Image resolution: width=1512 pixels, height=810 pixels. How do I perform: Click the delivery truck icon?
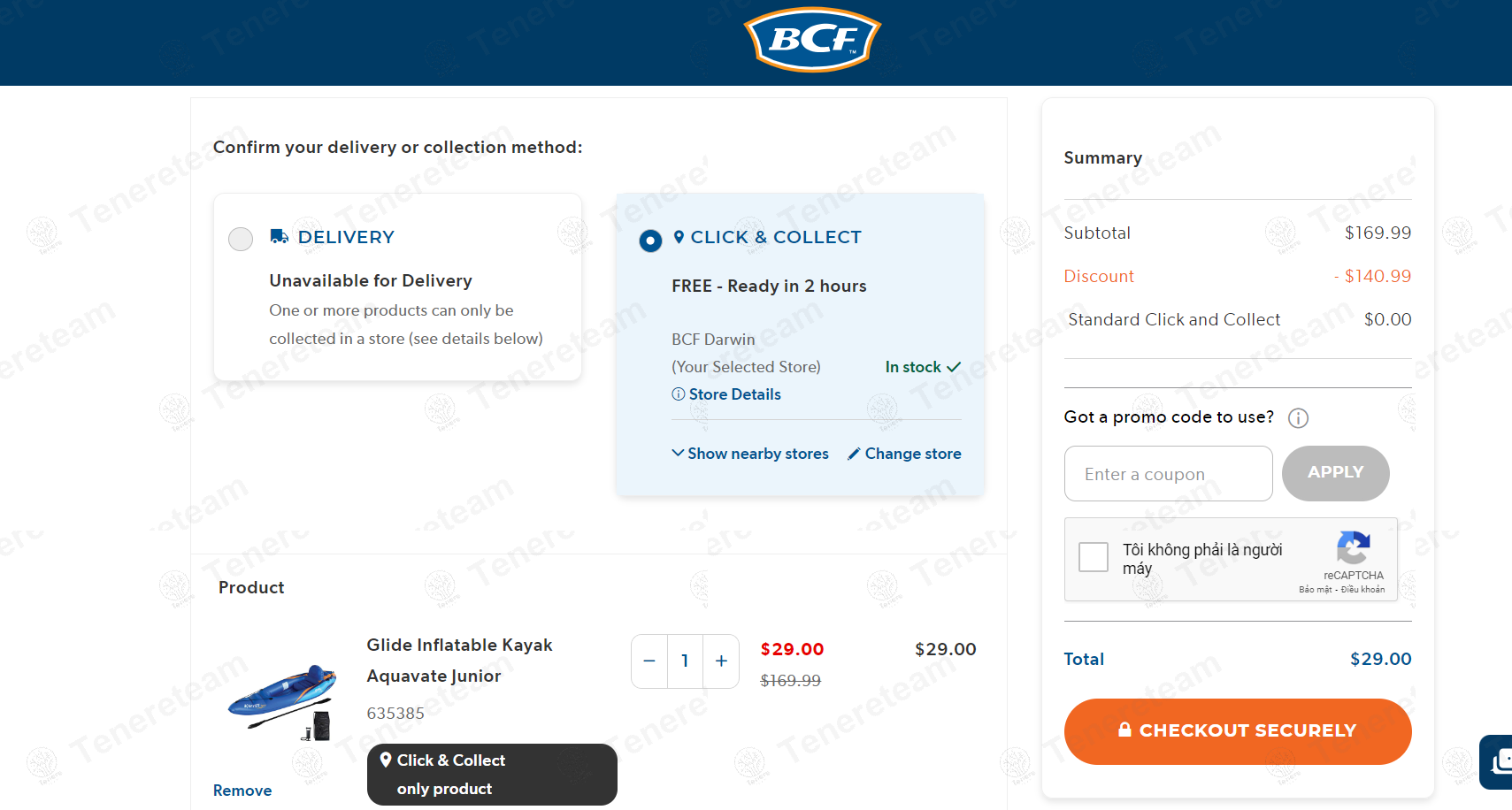279,236
